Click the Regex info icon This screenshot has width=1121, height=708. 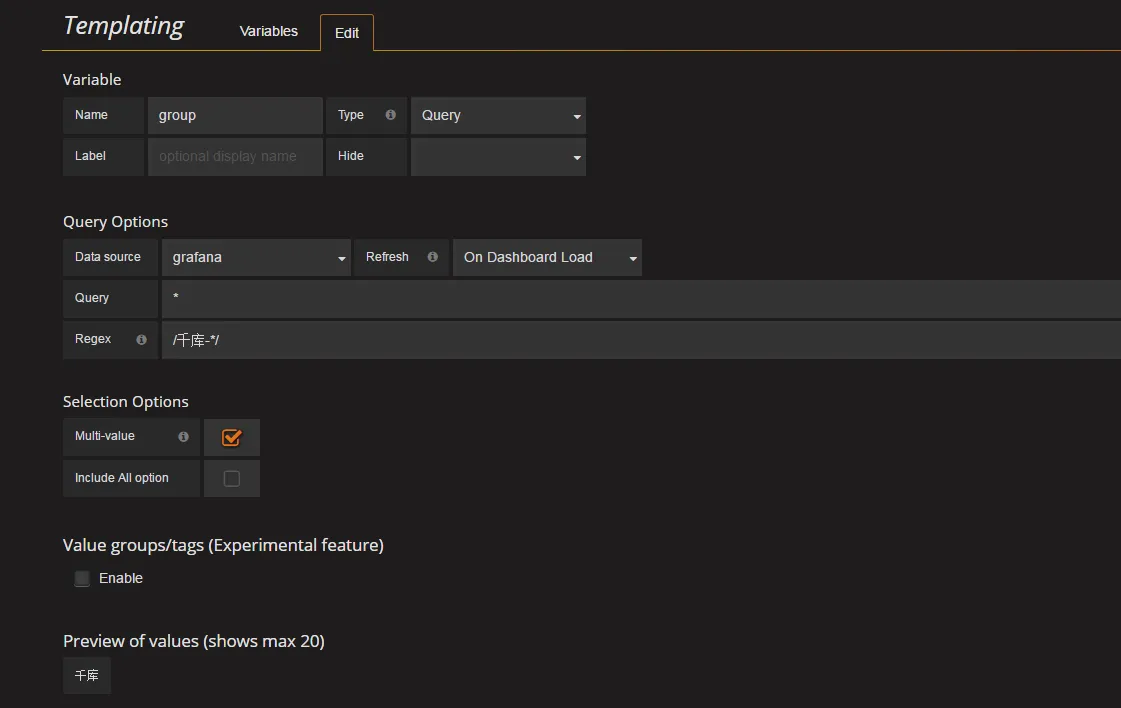pos(141,340)
